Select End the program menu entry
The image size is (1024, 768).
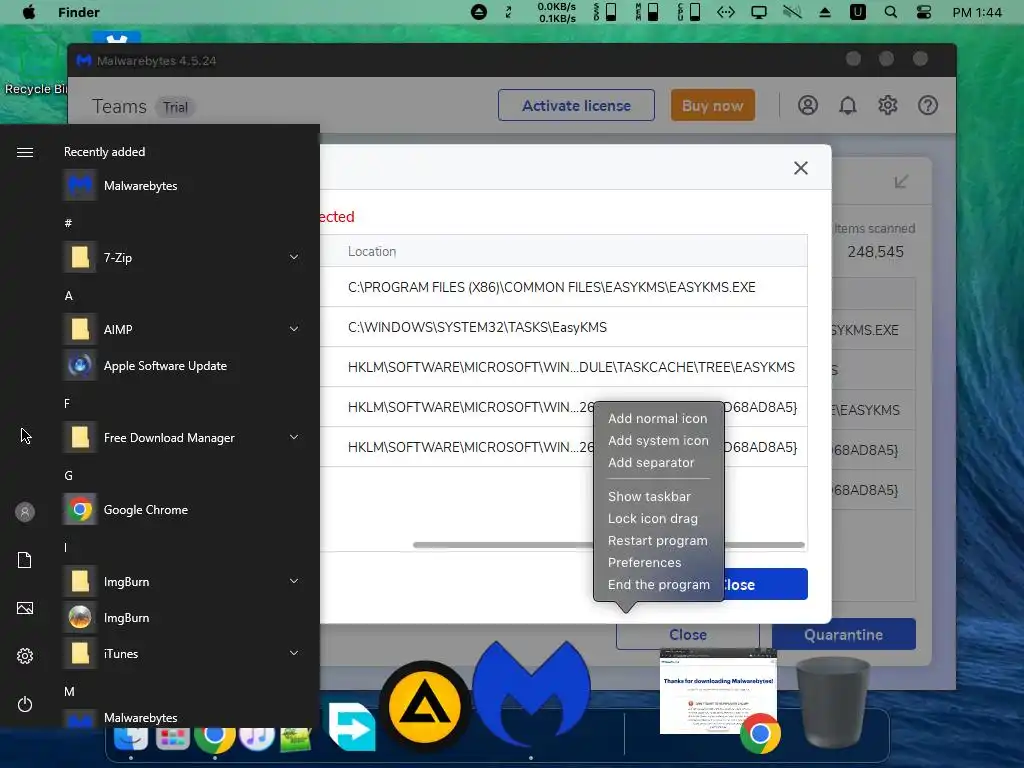coord(658,584)
